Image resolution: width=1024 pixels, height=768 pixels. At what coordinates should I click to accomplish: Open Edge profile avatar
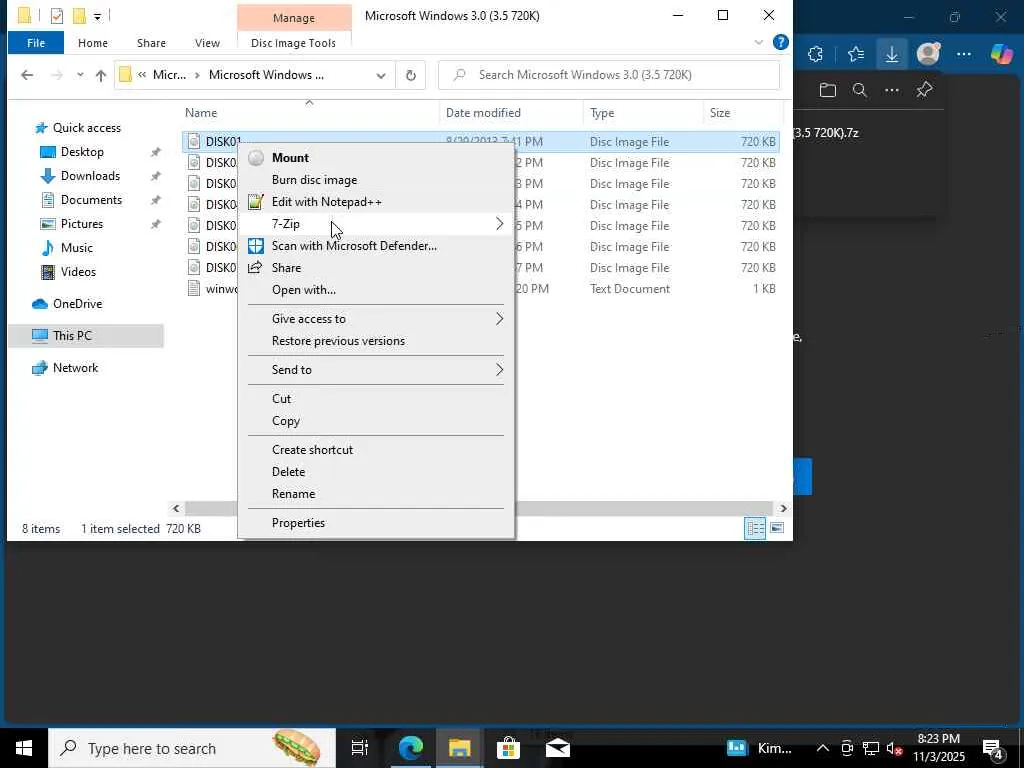click(x=928, y=54)
